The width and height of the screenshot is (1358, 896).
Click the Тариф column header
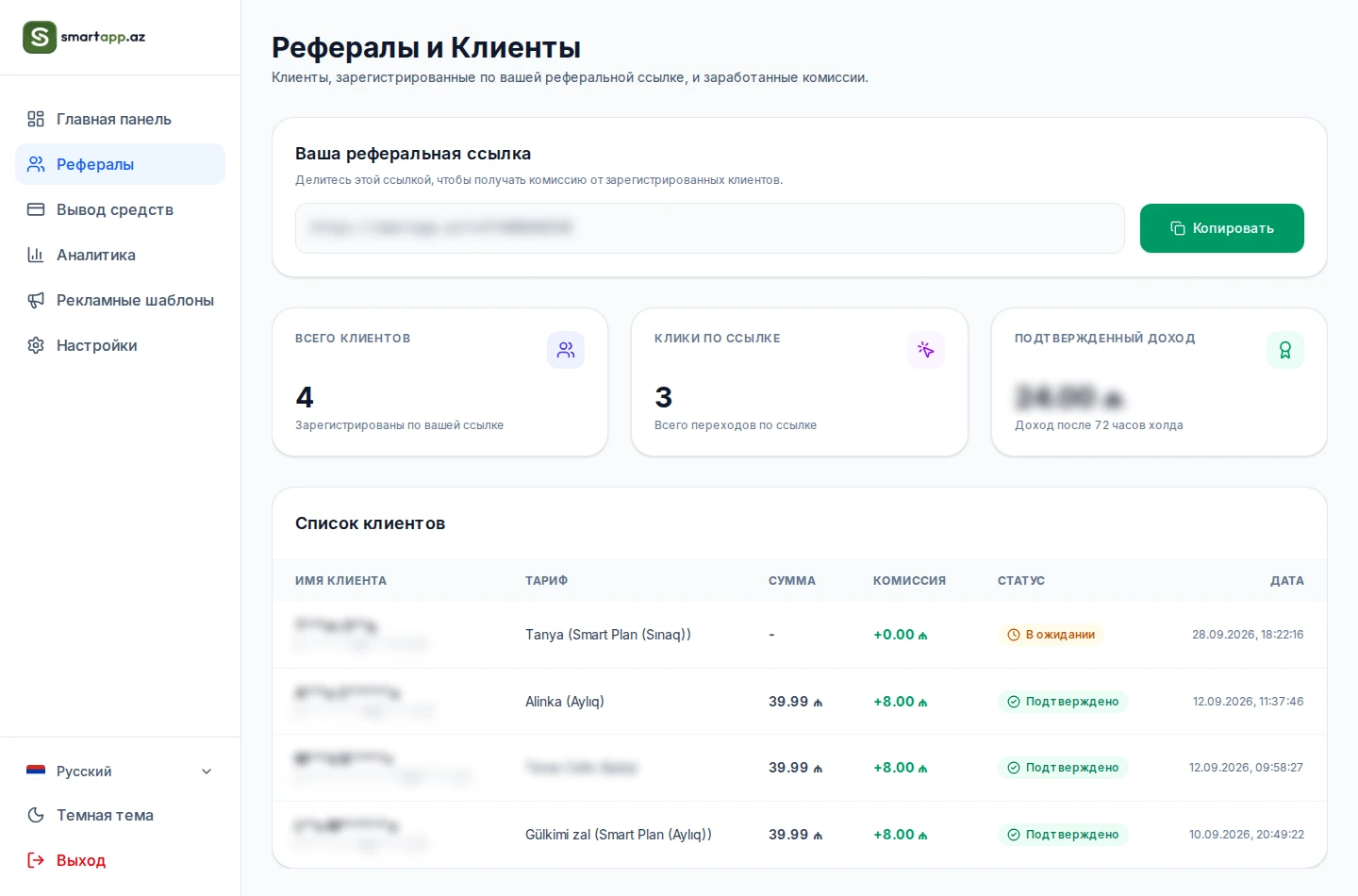[x=546, y=581]
